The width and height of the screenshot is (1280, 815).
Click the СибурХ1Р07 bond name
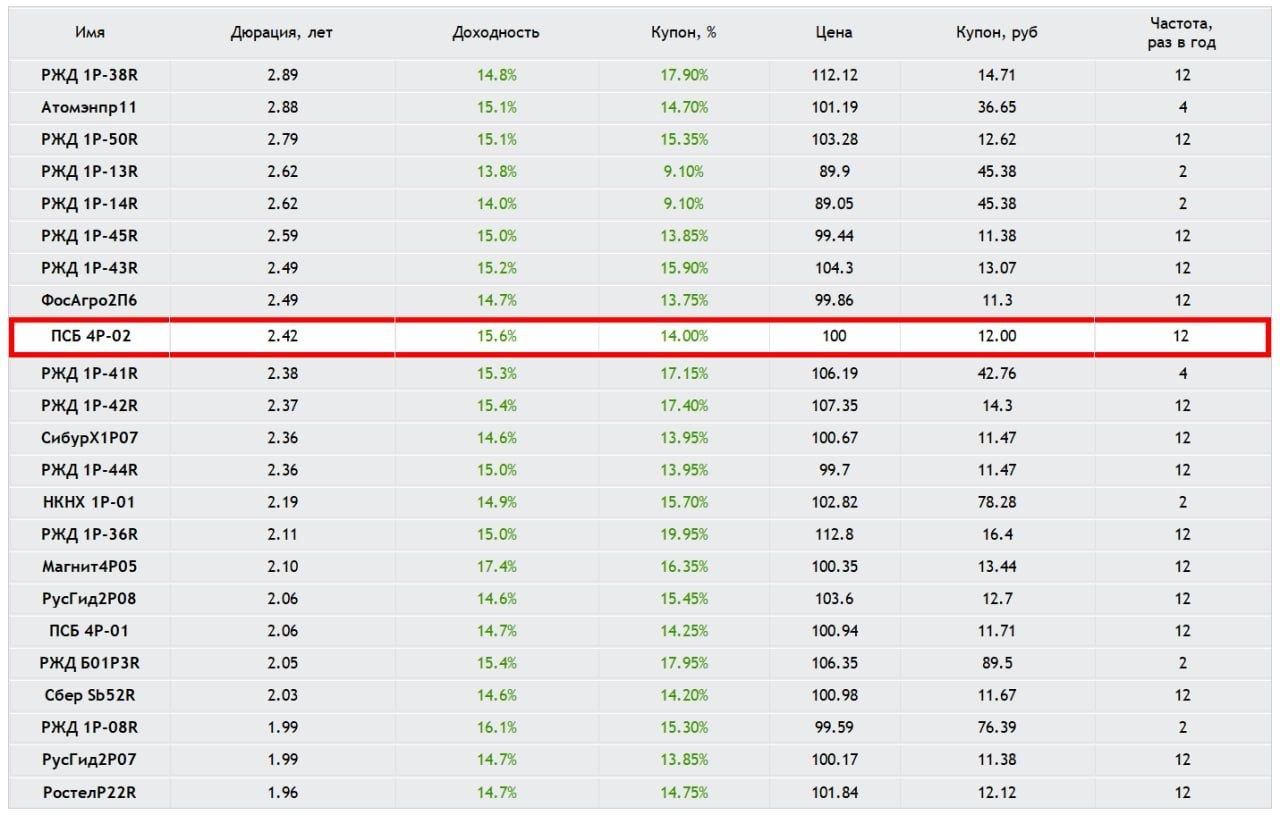point(89,438)
